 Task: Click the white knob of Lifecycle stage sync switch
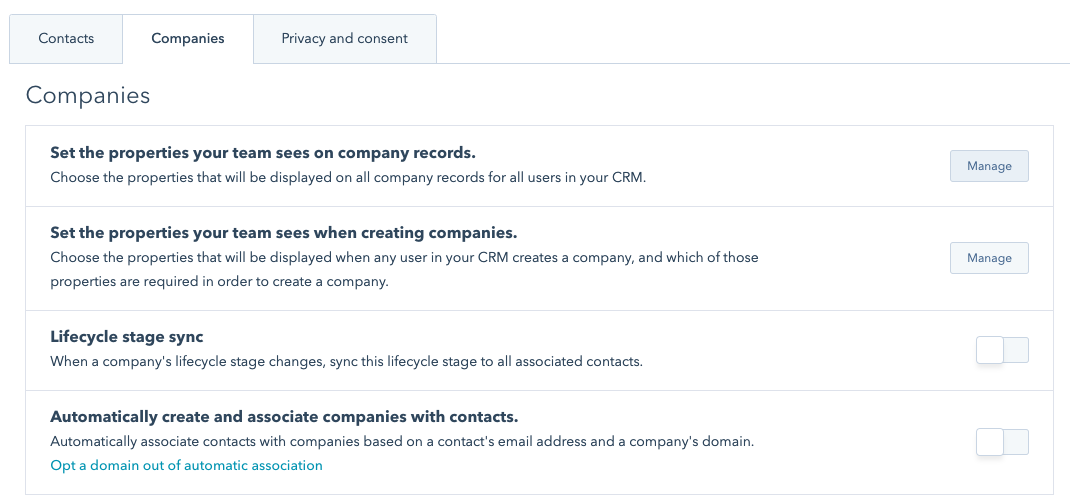(990, 350)
